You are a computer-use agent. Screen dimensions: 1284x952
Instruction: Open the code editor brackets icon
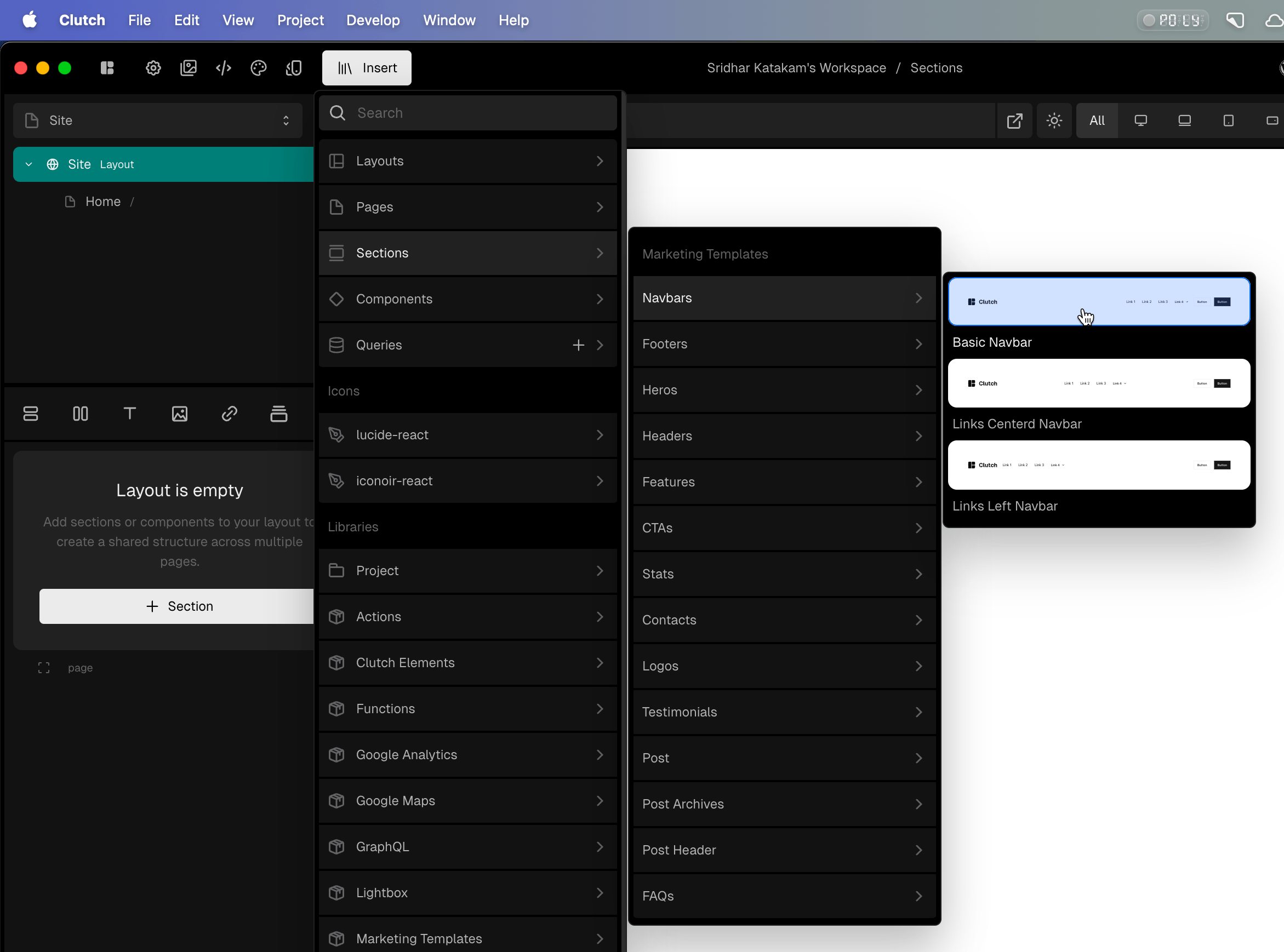(224, 68)
